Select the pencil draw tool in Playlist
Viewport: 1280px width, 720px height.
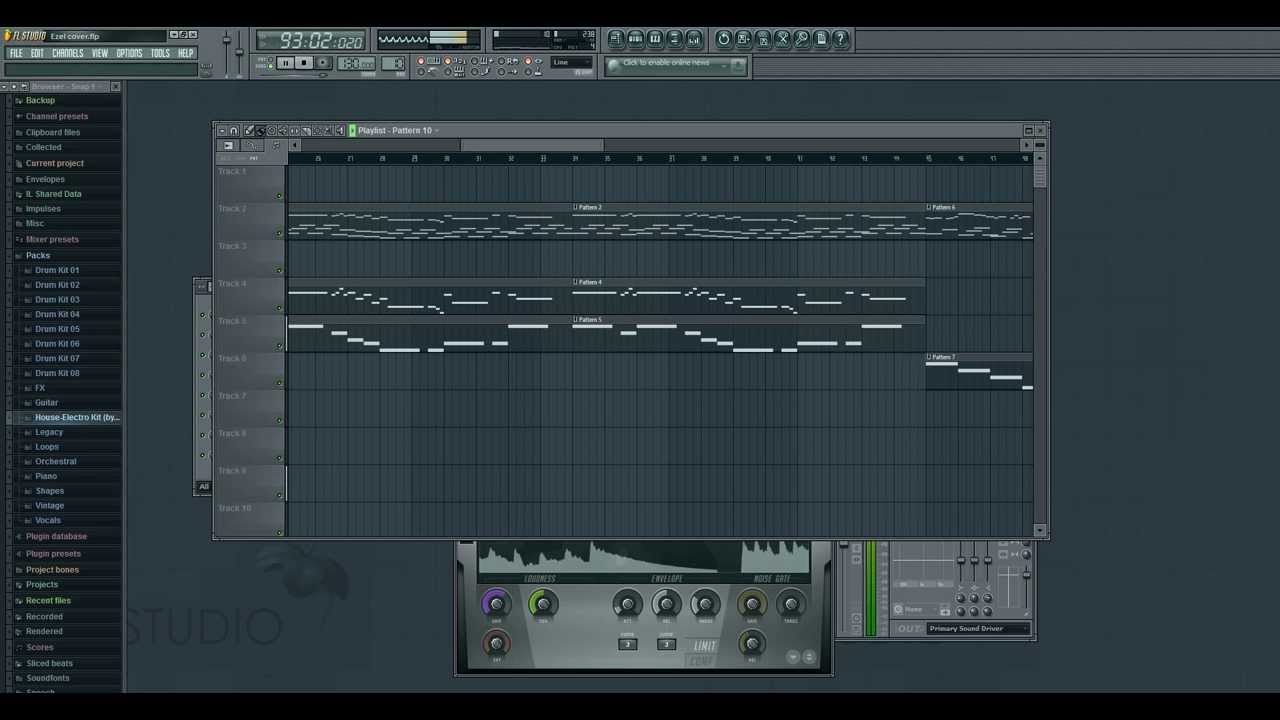click(249, 131)
